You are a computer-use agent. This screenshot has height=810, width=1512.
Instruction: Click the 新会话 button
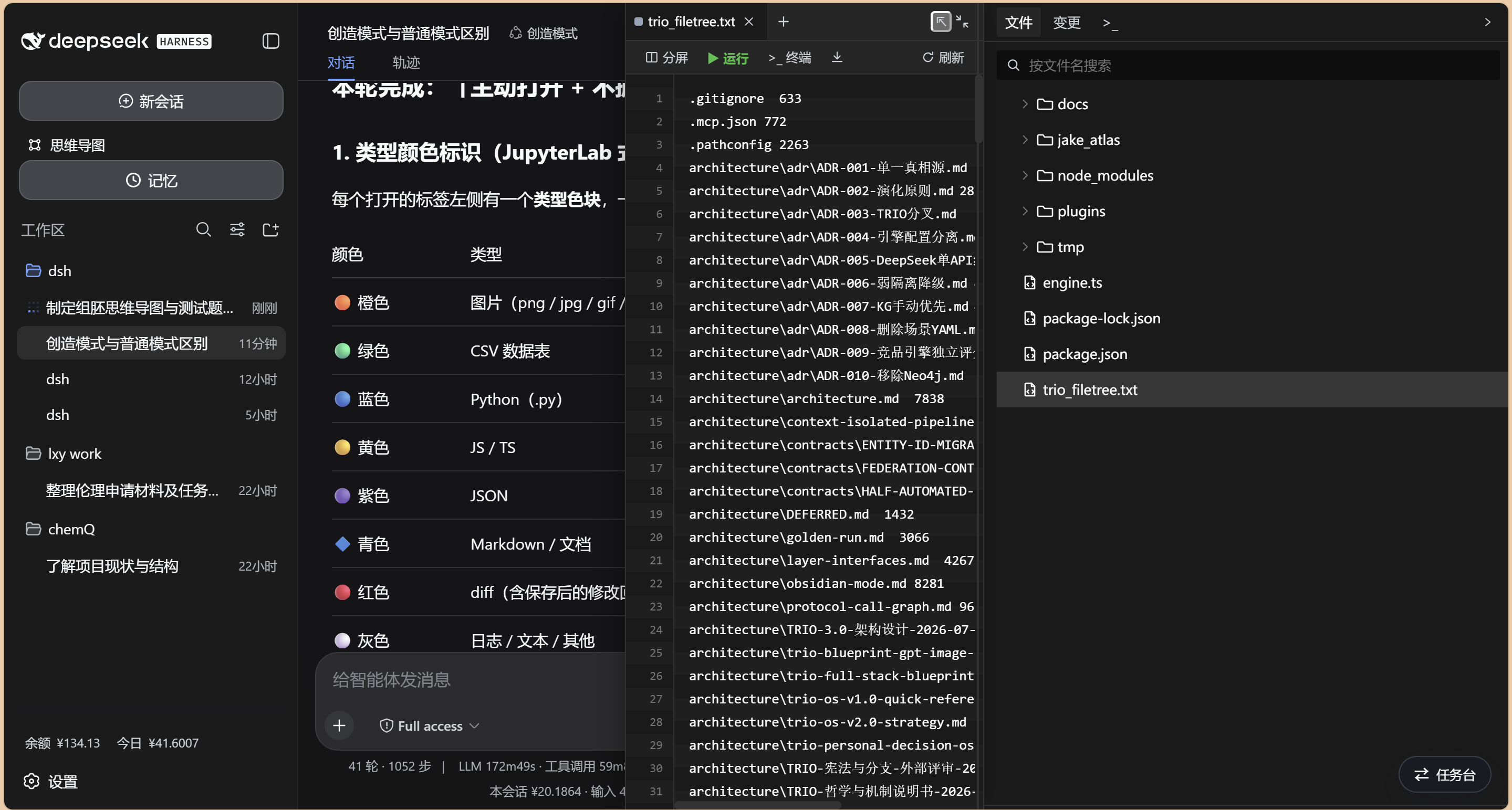(151, 101)
